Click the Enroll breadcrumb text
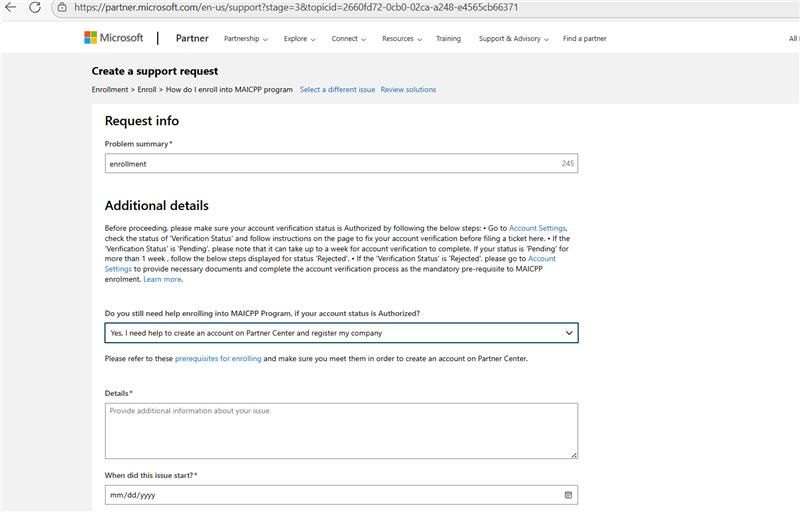This screenshot has width=800, height=512. [x=146, y=89]
